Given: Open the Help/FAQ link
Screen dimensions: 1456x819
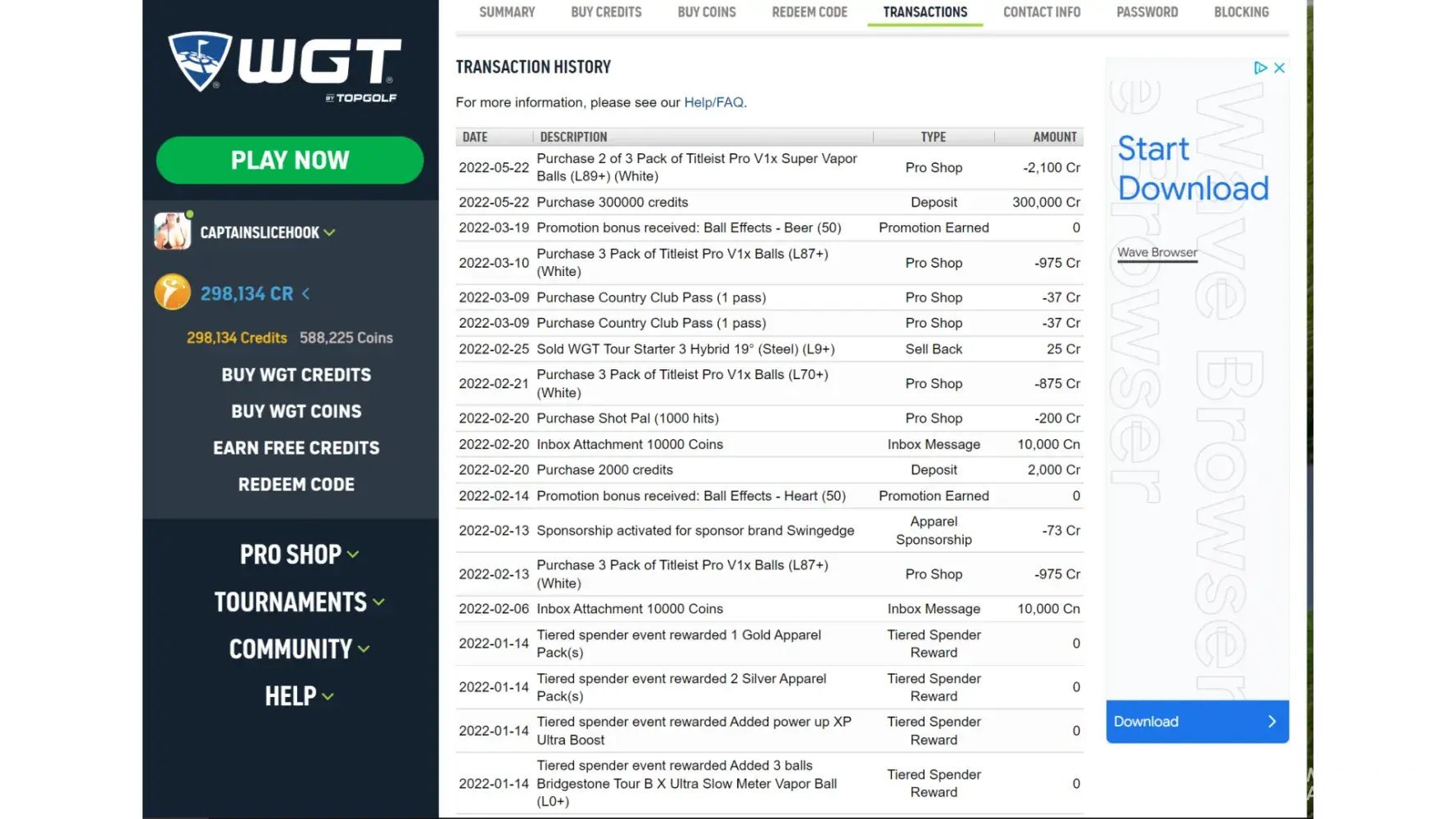Looking at the screenshot, I should [713, 102].
